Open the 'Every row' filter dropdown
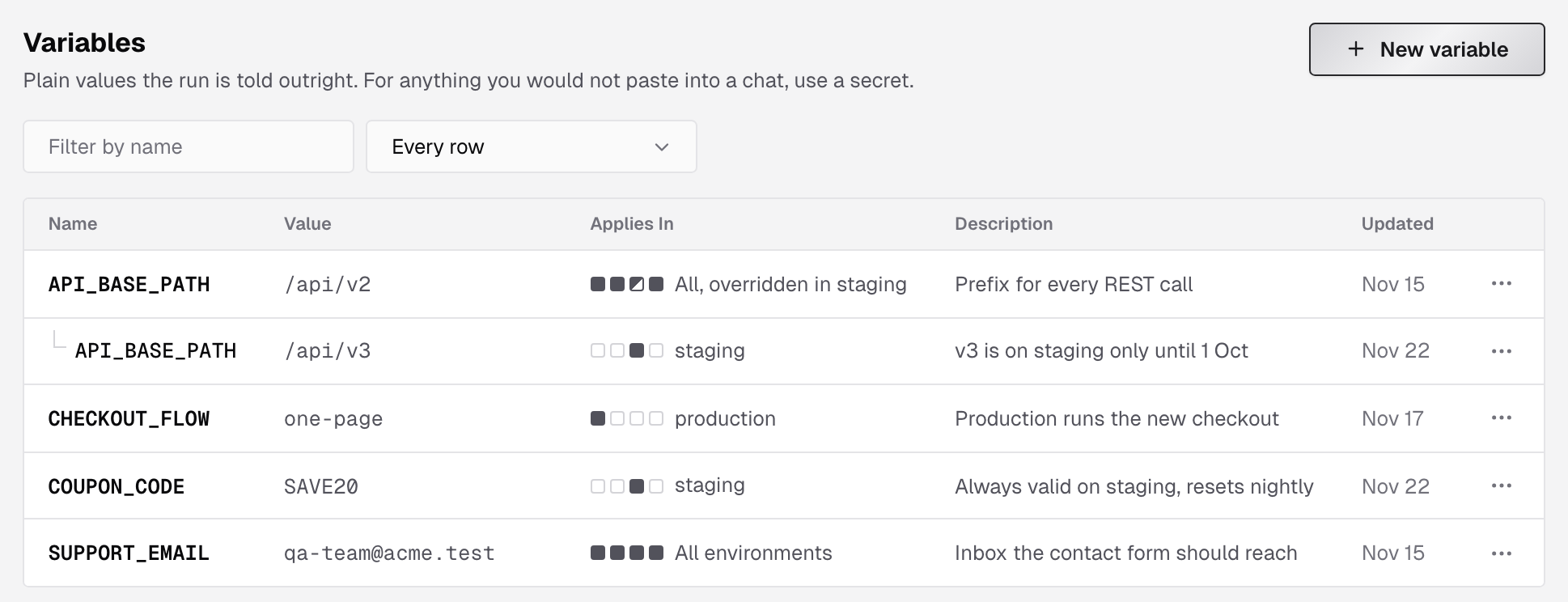This screenshot has height=602, width=1568. [x=532, y=146]
